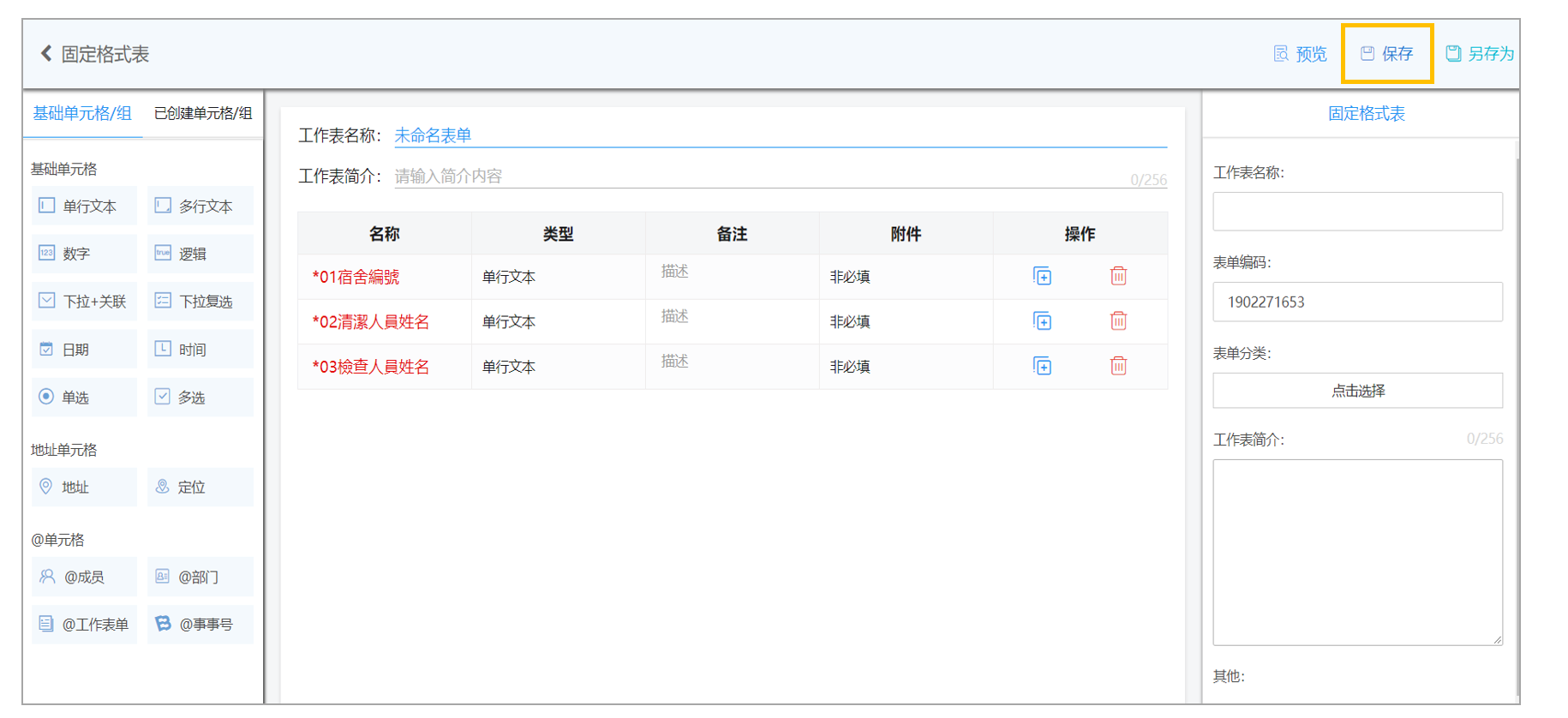
Task: Click 单行文本 type in 03檢查人員姓名 row
Action: [509, 367]
